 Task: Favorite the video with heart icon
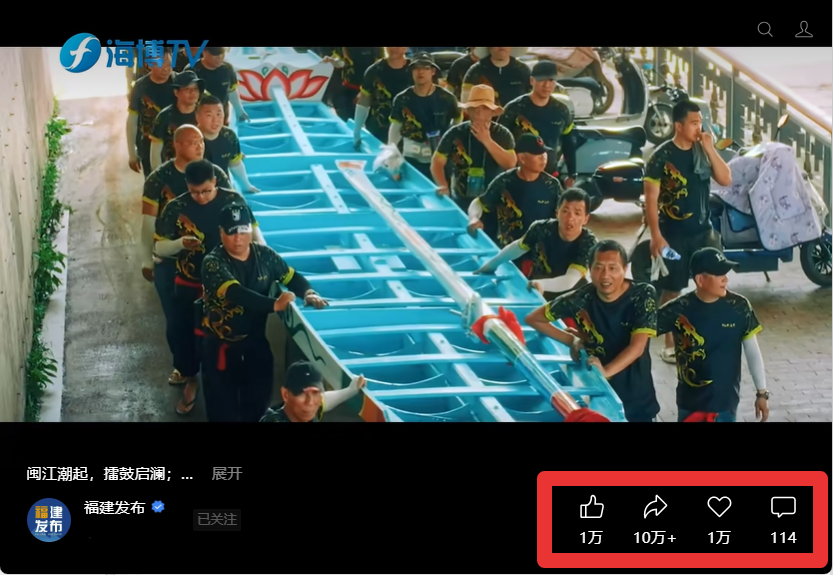719,506
